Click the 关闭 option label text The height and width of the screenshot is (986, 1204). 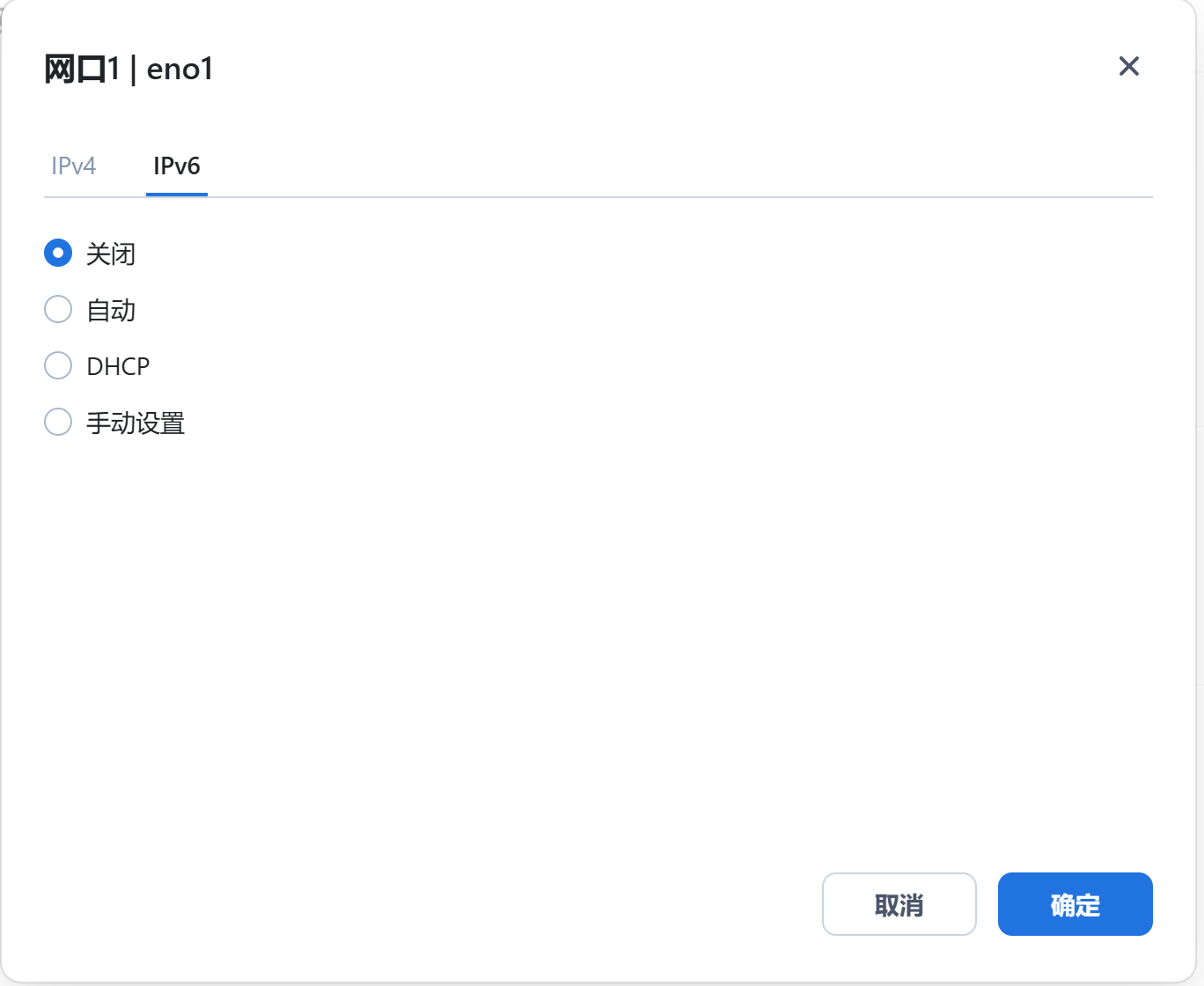111,254
